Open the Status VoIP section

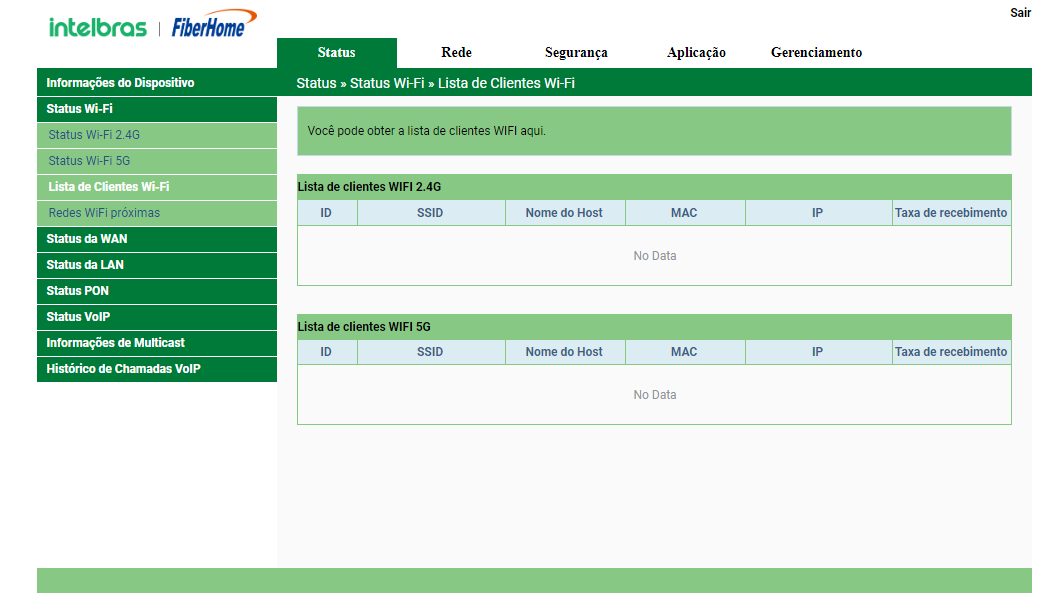[157, 317]
